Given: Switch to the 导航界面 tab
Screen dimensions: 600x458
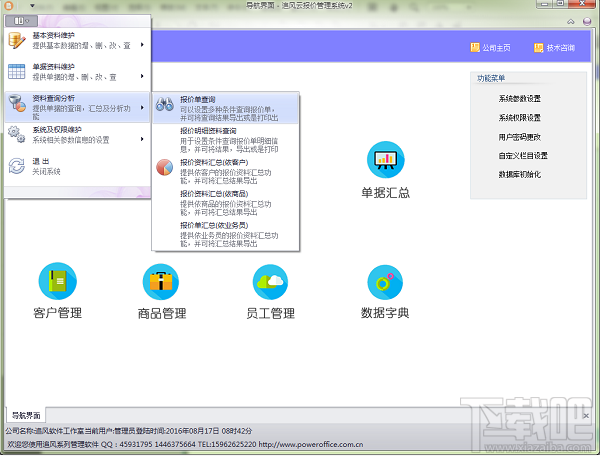Looking at the screenshot, I should [x=26, y=415].
